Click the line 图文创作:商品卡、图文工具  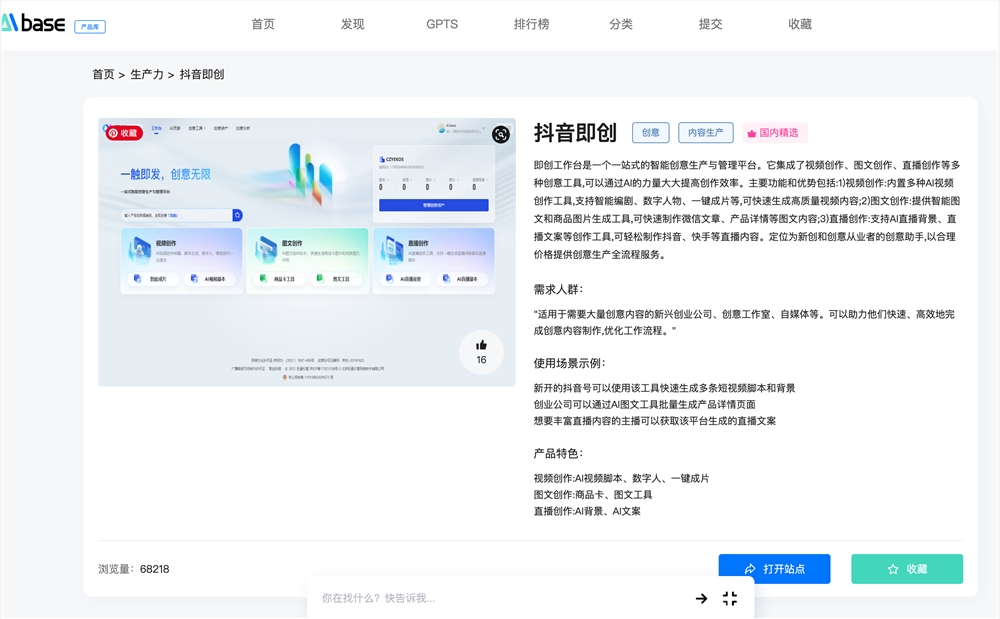coord(593,495)
